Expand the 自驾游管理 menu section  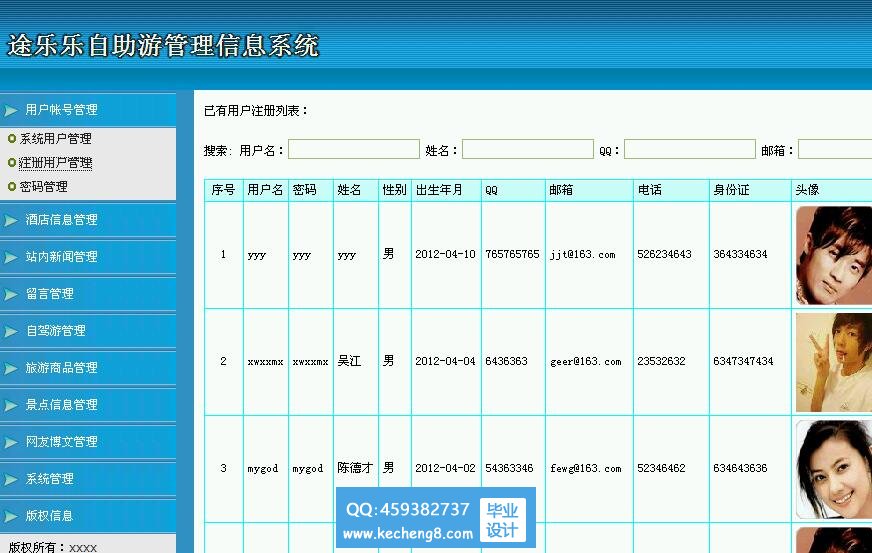88,331
